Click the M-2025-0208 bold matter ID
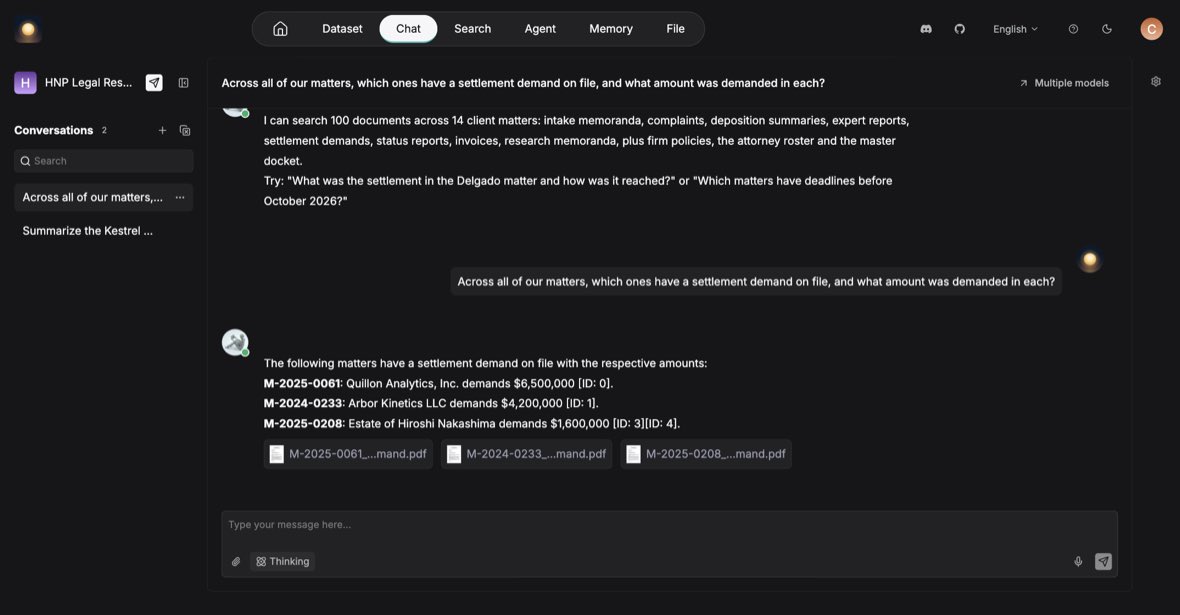This screenshot has height=615, width=1180. pyautogui.click(x=303, y=424)
